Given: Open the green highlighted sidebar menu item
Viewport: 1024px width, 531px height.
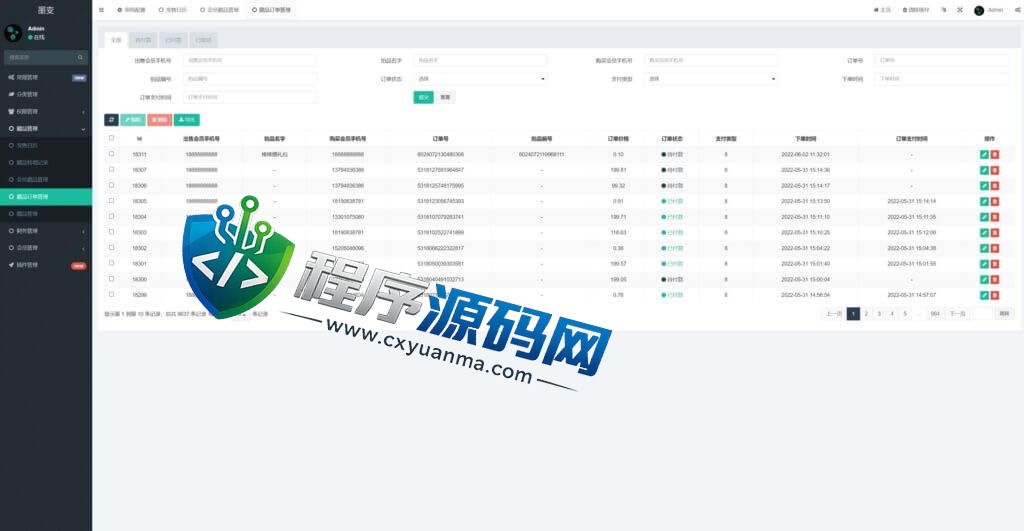Looking at the screenshot, I should tap(46, 197).
